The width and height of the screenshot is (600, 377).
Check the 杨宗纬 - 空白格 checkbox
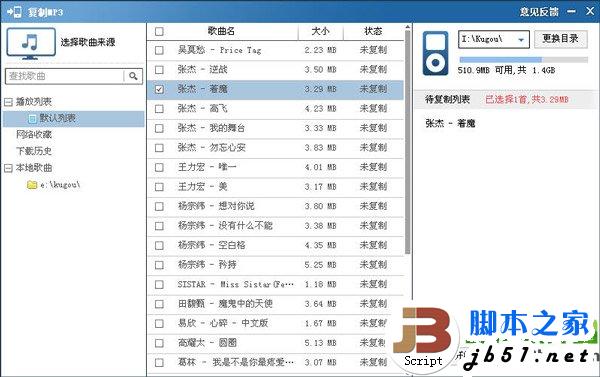pos(159,246)
